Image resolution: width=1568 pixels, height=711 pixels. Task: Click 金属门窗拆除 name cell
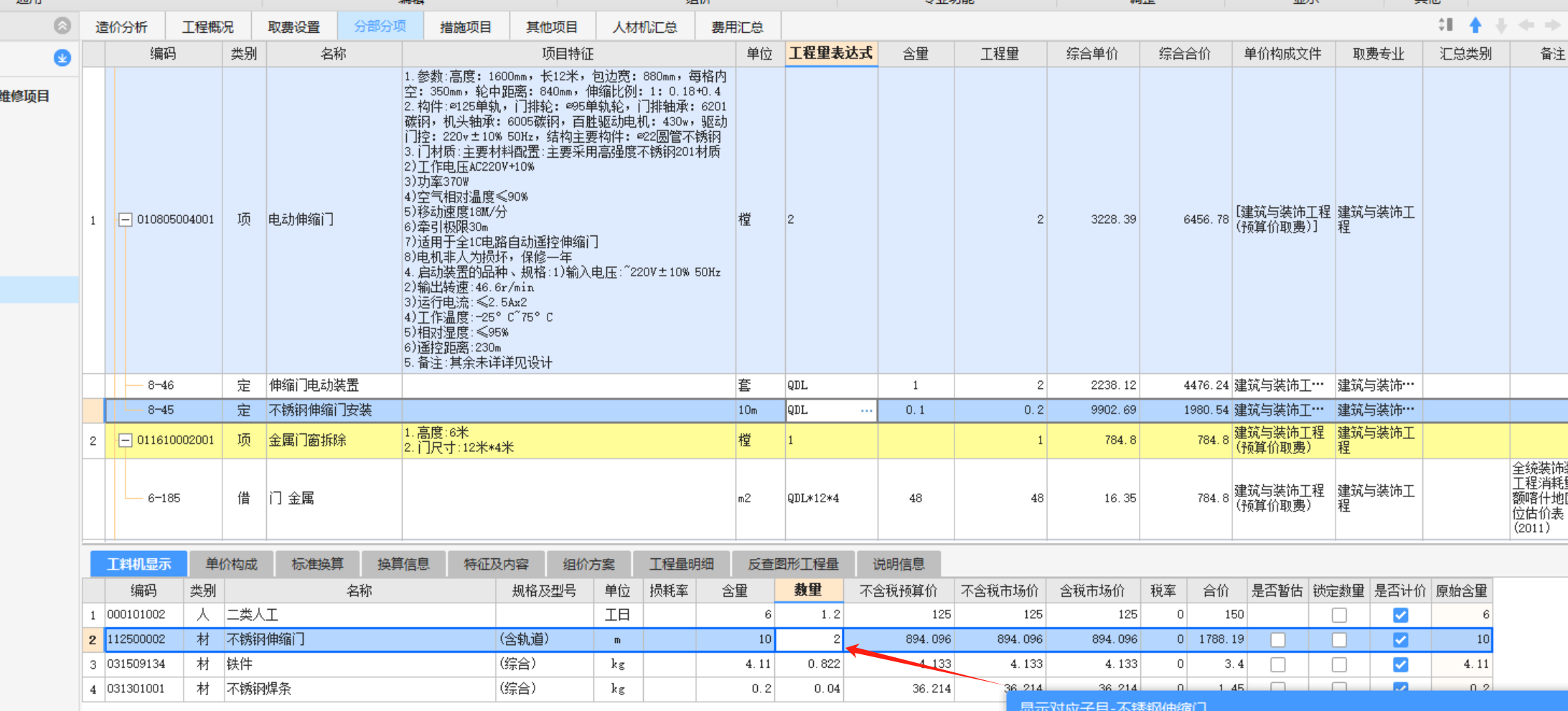pos(334,440)
